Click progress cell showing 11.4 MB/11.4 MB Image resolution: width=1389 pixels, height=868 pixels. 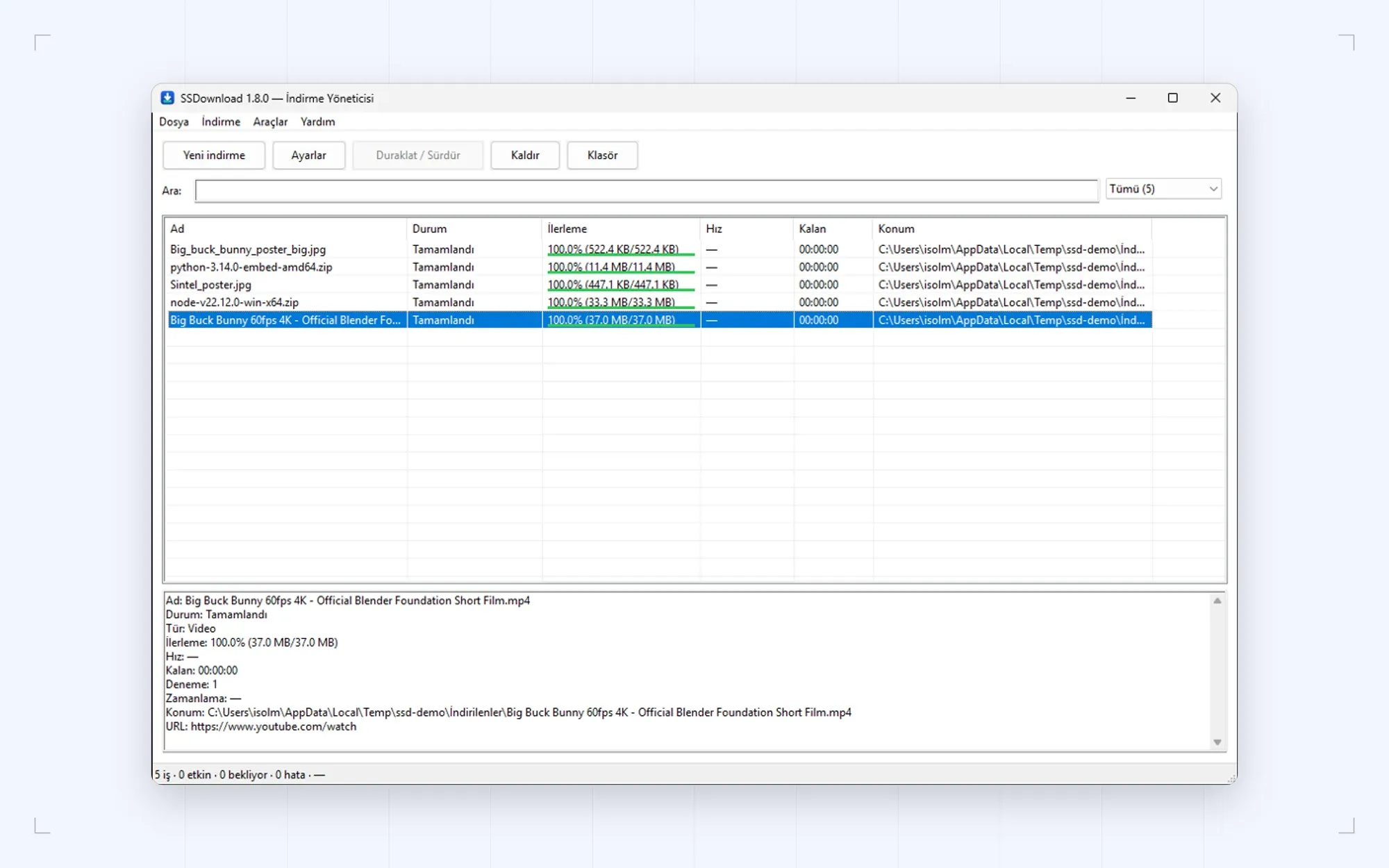(621, 267)
